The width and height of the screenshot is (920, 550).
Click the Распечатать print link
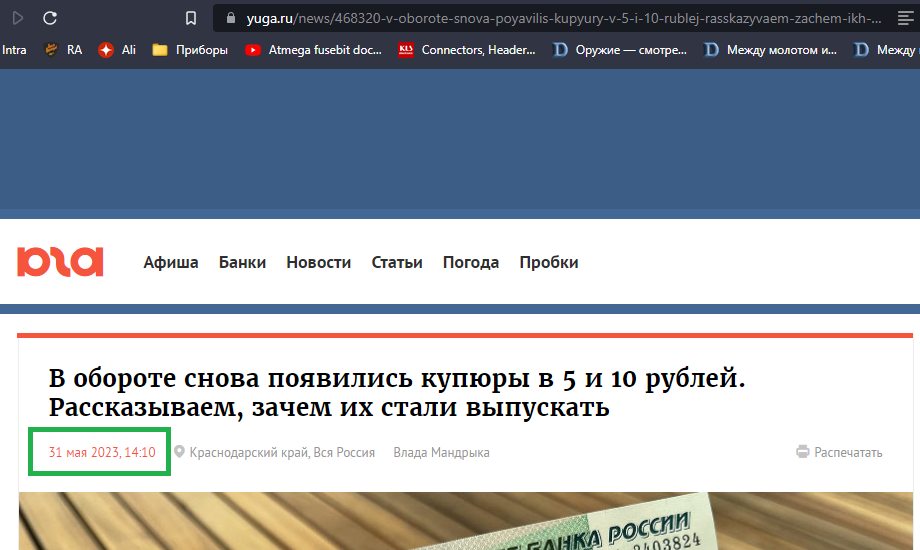(x=848, y=453)
